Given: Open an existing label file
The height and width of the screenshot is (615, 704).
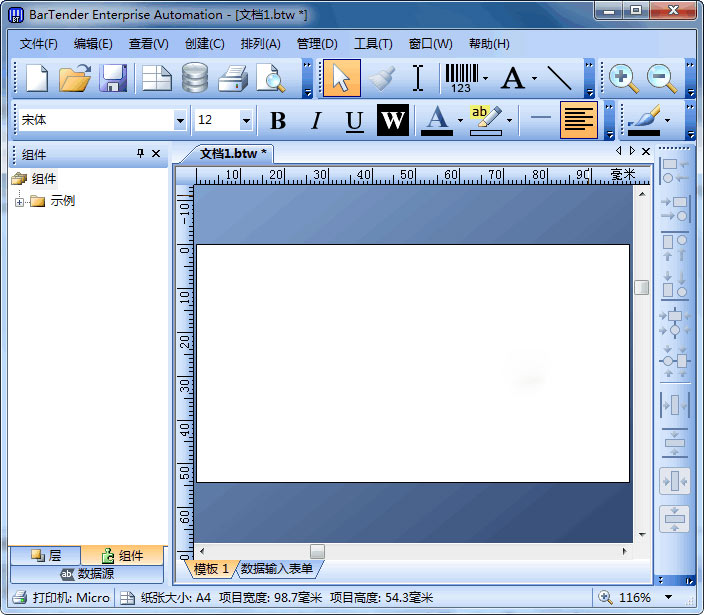Looking at the screenshot, I should tap(75, 78).
